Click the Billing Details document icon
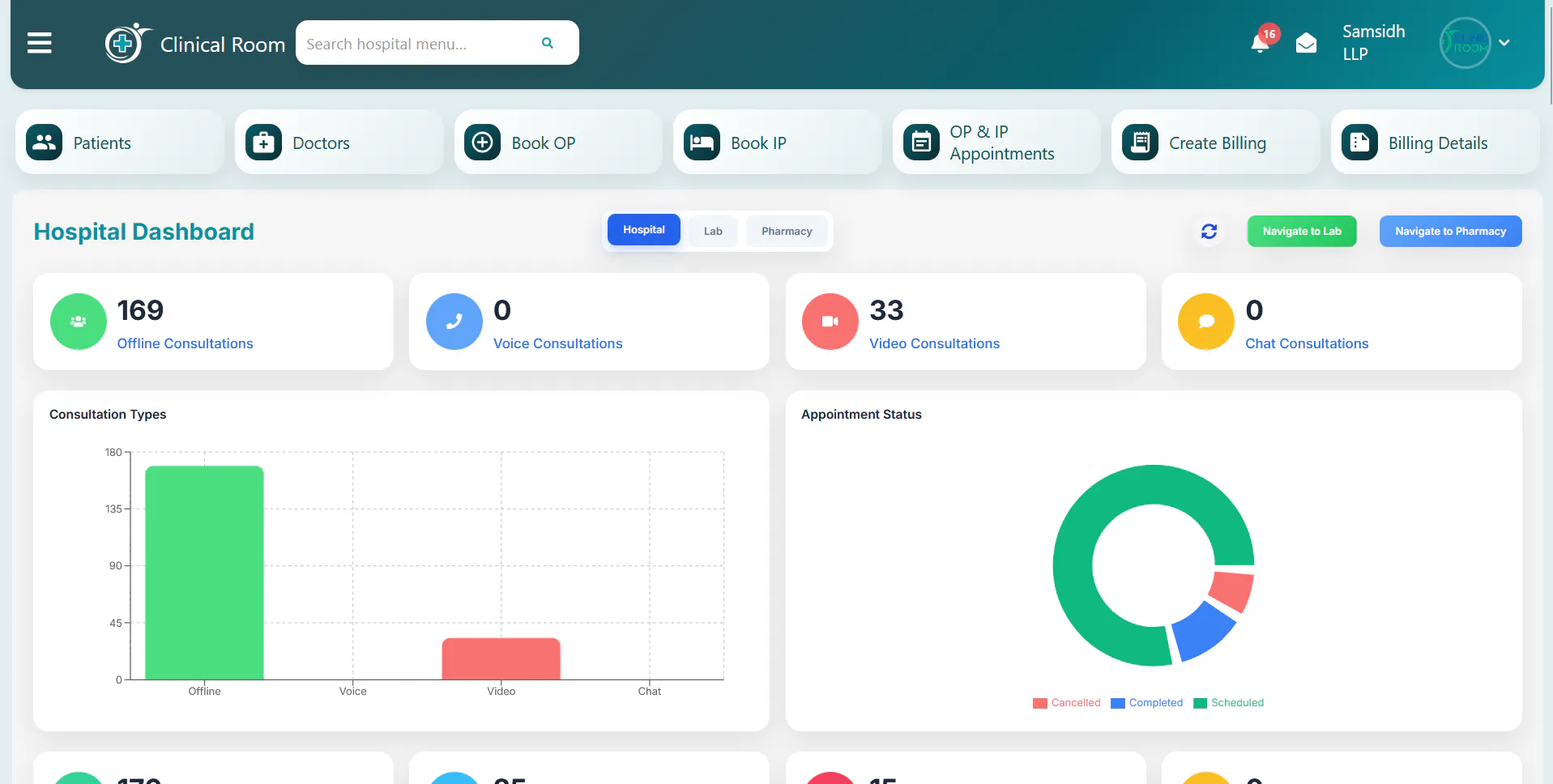1553x784 pixels. tap(1359, 143)
